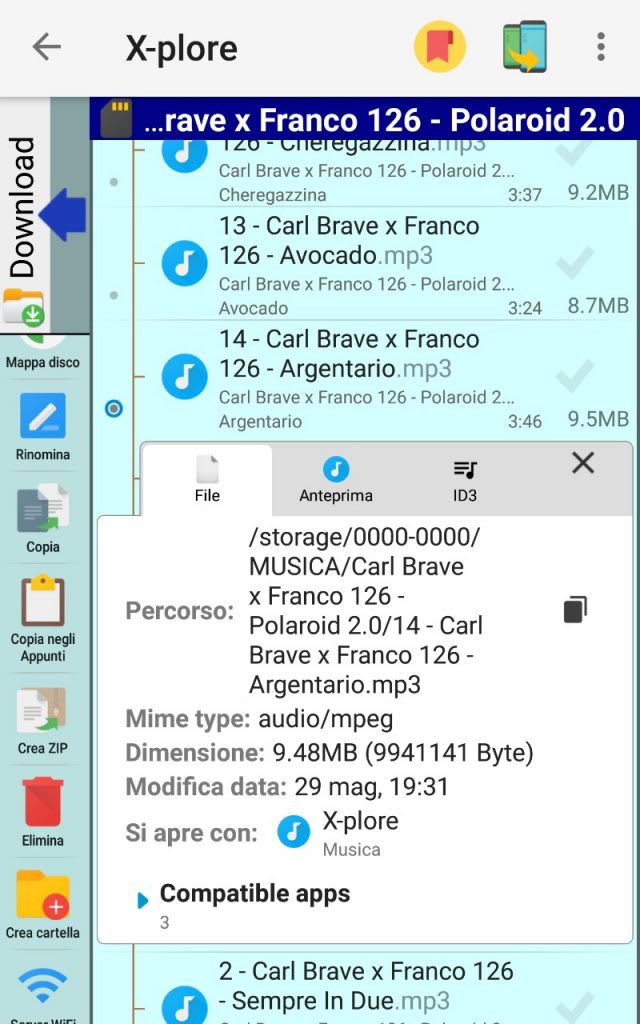This screenshot has height=1024, width=640.
Task: Open the phone-to-phone file transfer icon
Action: click(x=524, y=46)
